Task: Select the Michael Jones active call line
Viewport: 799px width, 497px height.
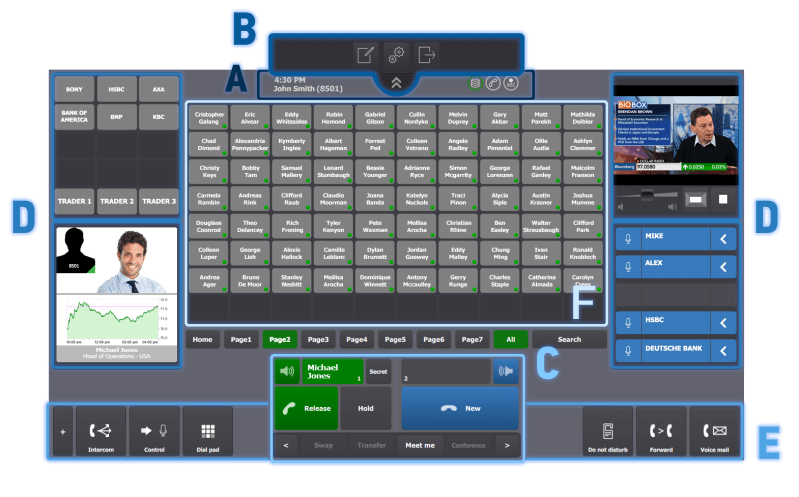Action: [333, 372]
